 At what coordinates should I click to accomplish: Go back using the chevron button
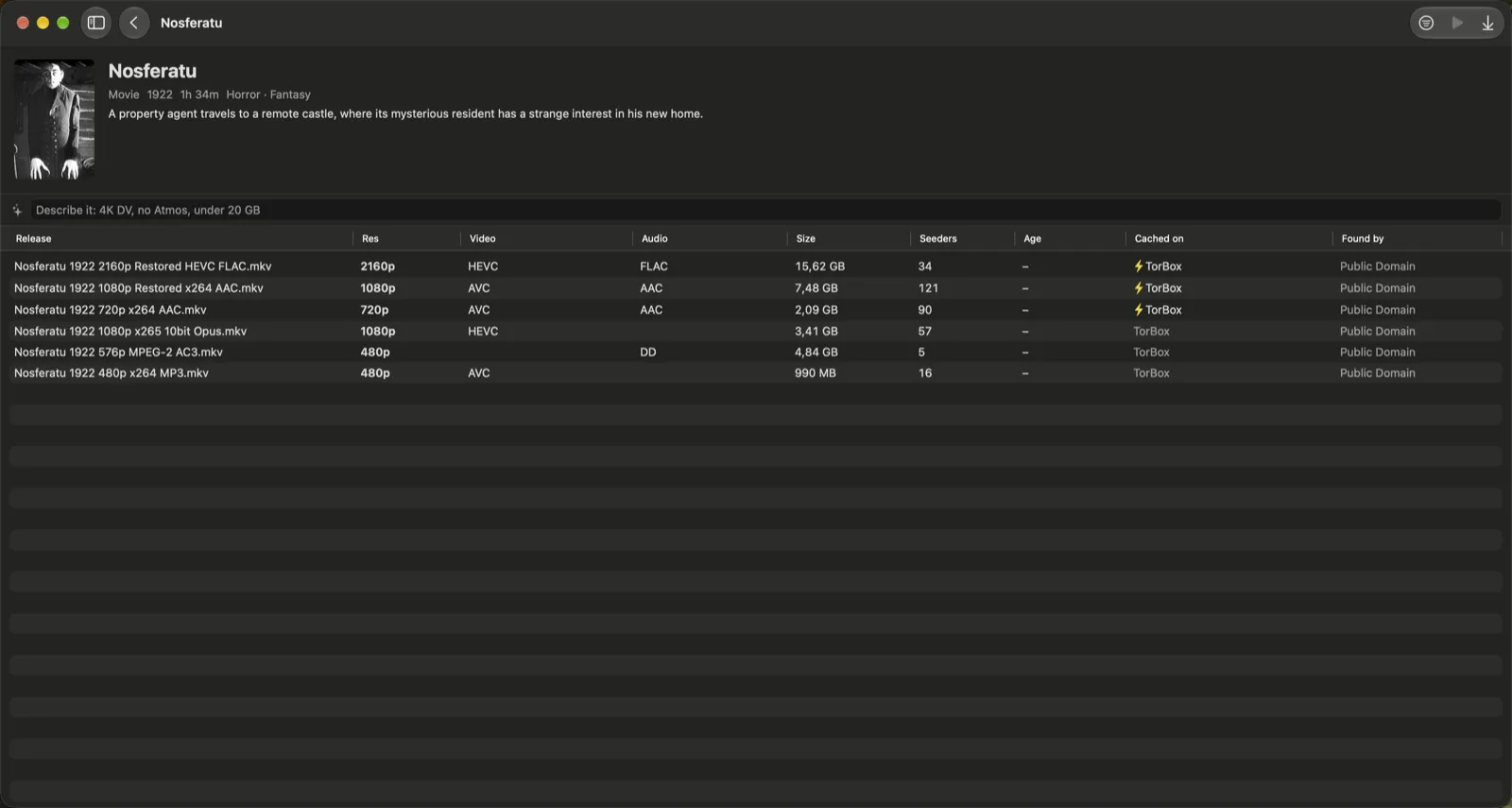(x=134, y=23)
